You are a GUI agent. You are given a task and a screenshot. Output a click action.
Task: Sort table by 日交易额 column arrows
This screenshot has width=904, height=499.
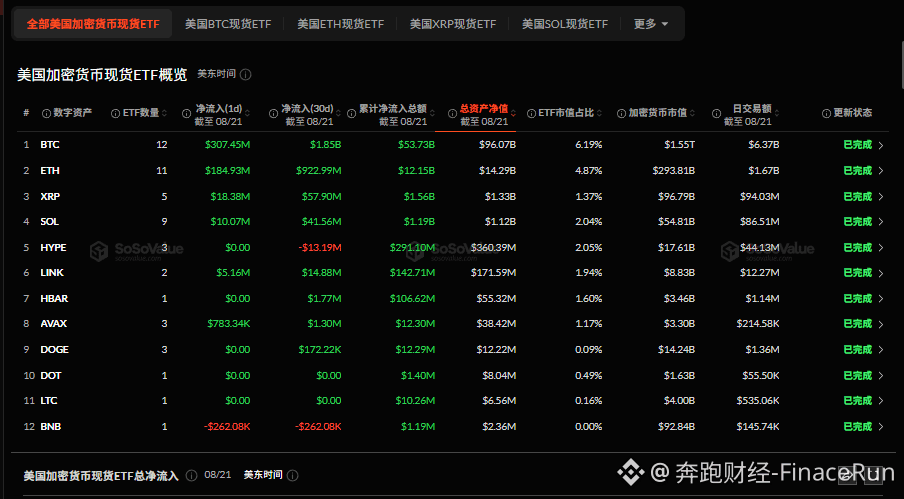(777, 113)
